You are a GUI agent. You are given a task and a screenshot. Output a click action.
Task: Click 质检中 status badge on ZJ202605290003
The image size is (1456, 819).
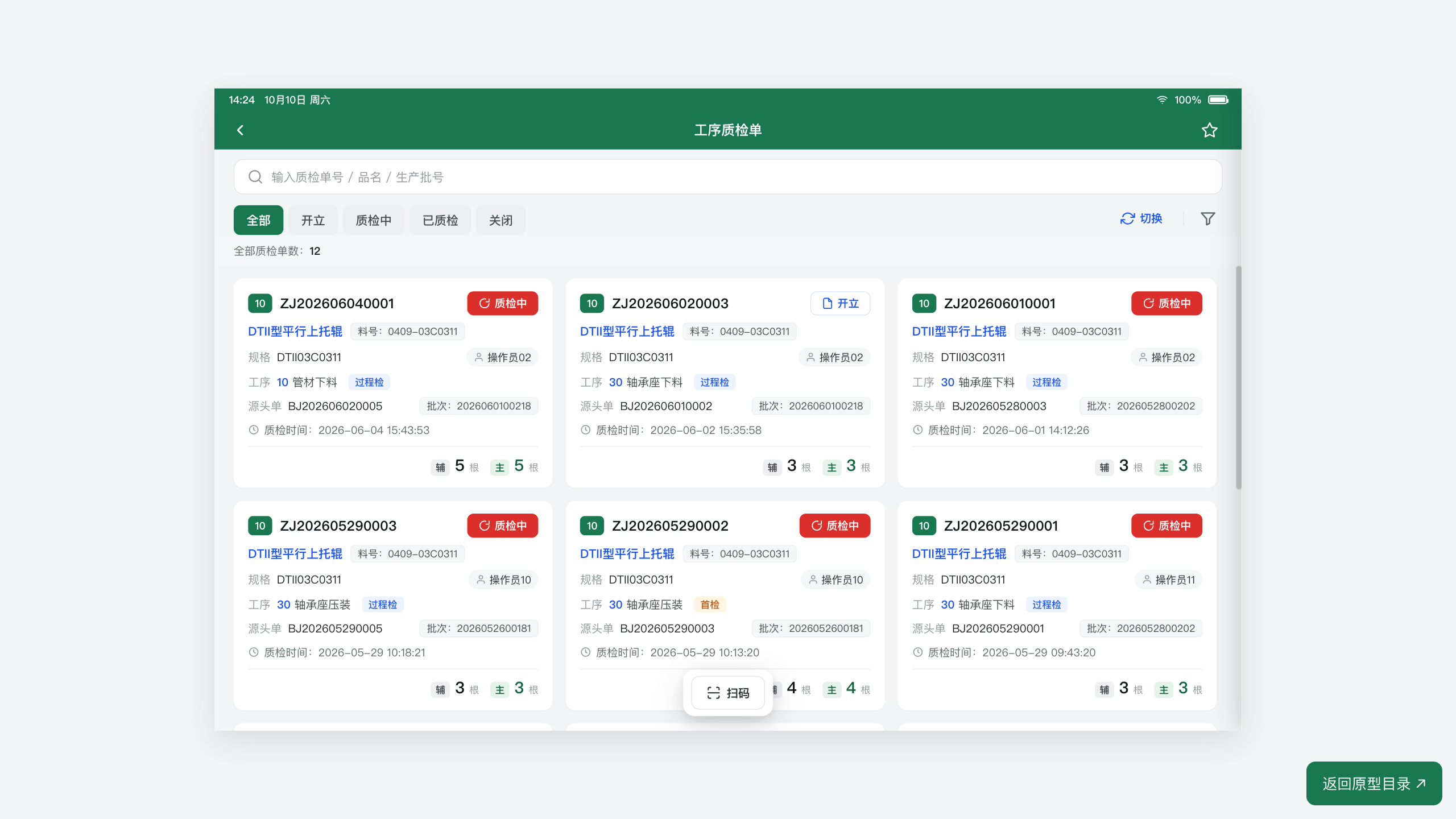(x=503, y=526)
